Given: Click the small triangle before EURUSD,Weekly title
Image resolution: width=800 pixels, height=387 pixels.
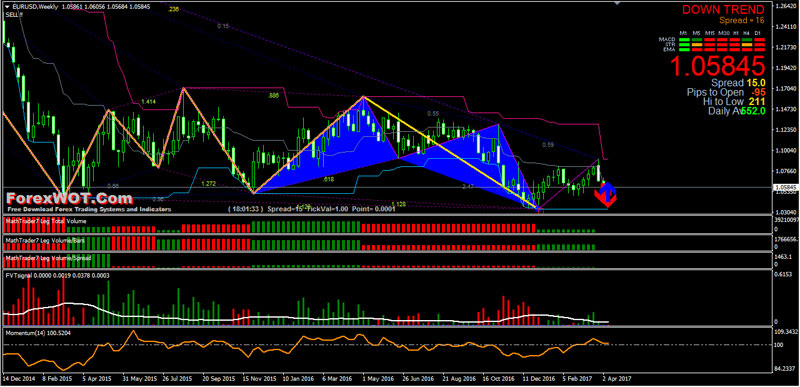Looking at the screenshot, I should [x=8, y=7].
